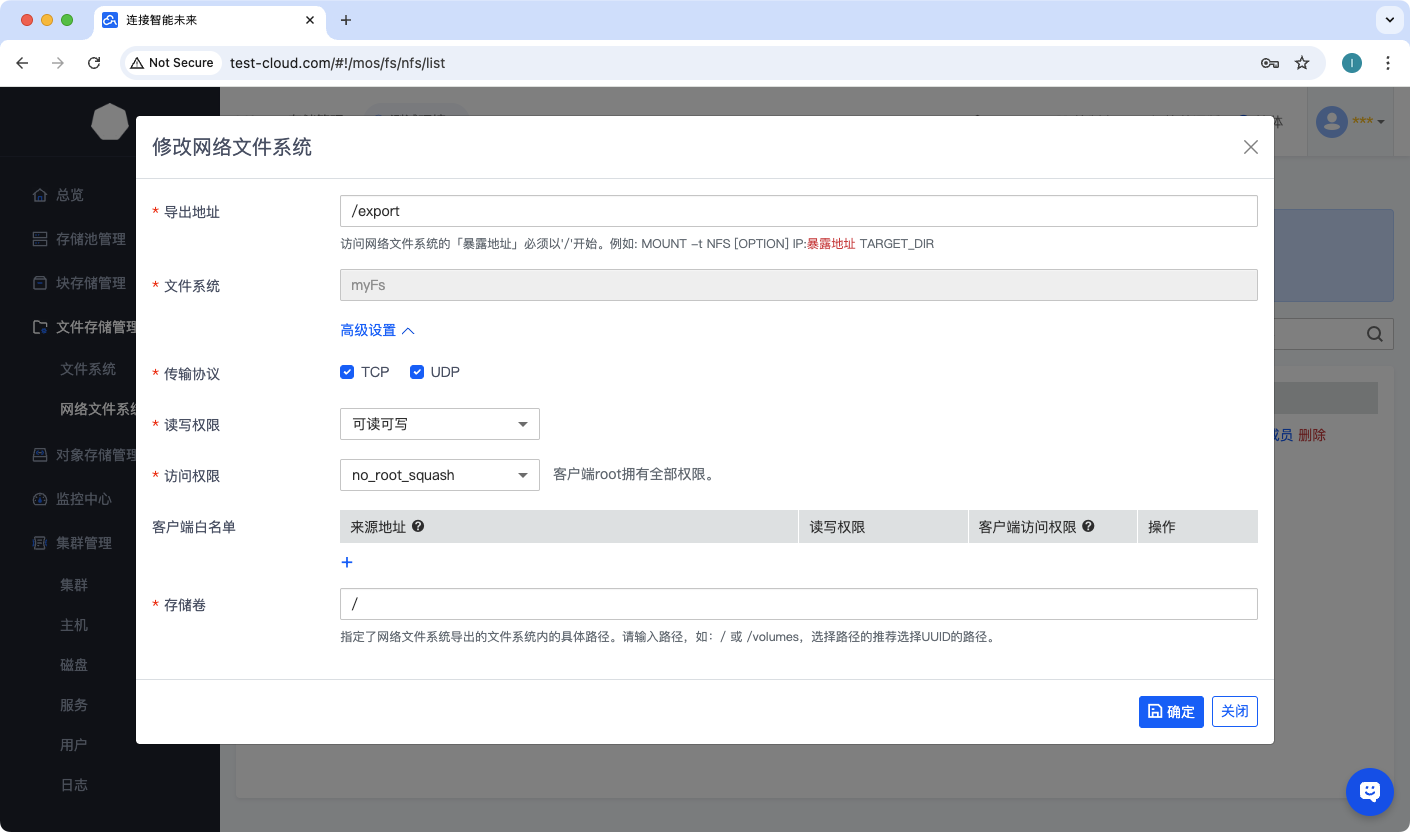The width and height of the screenshot is (1410, 832).
Task: Uncheck the TCP protocol checkbox
Action: click(347, 372)
